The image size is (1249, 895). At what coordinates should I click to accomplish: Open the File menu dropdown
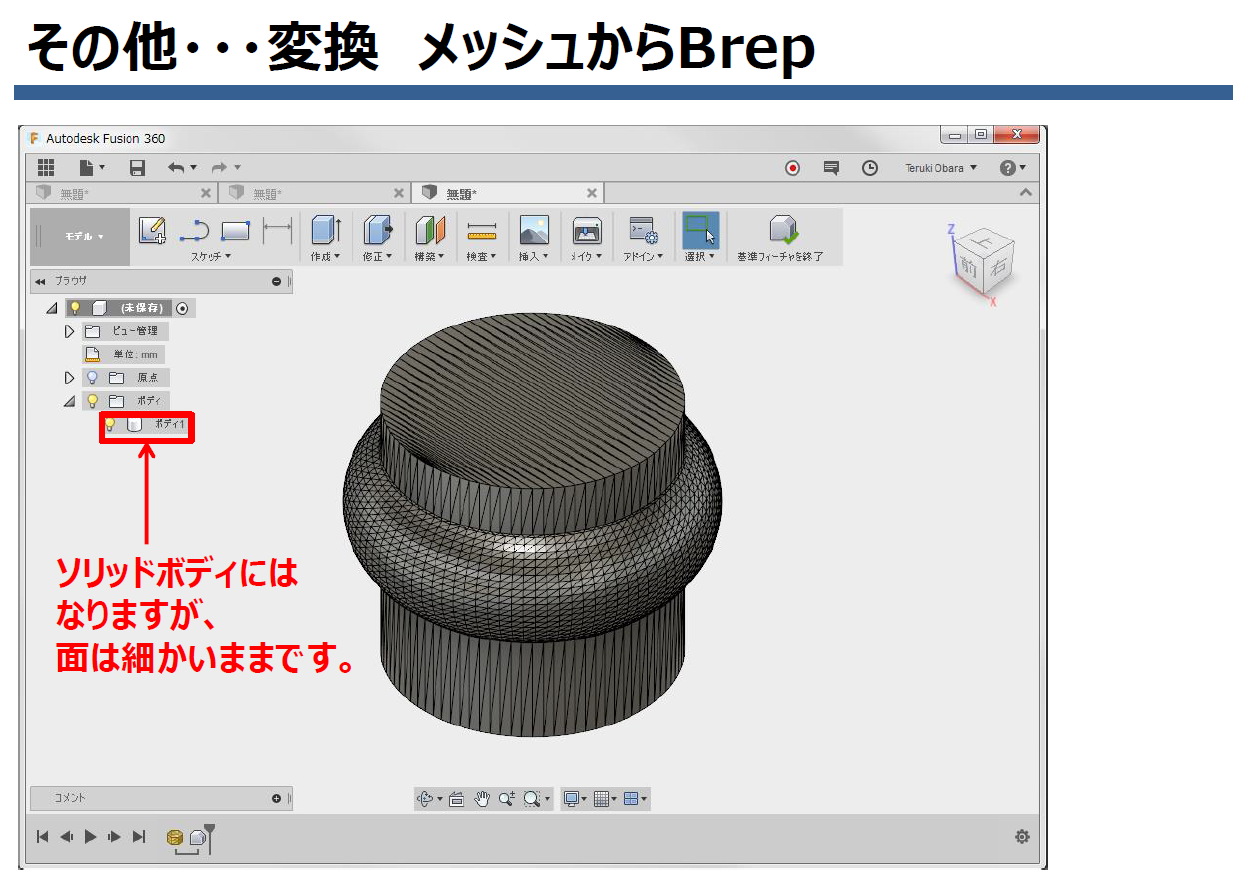[x=93, y=168]
